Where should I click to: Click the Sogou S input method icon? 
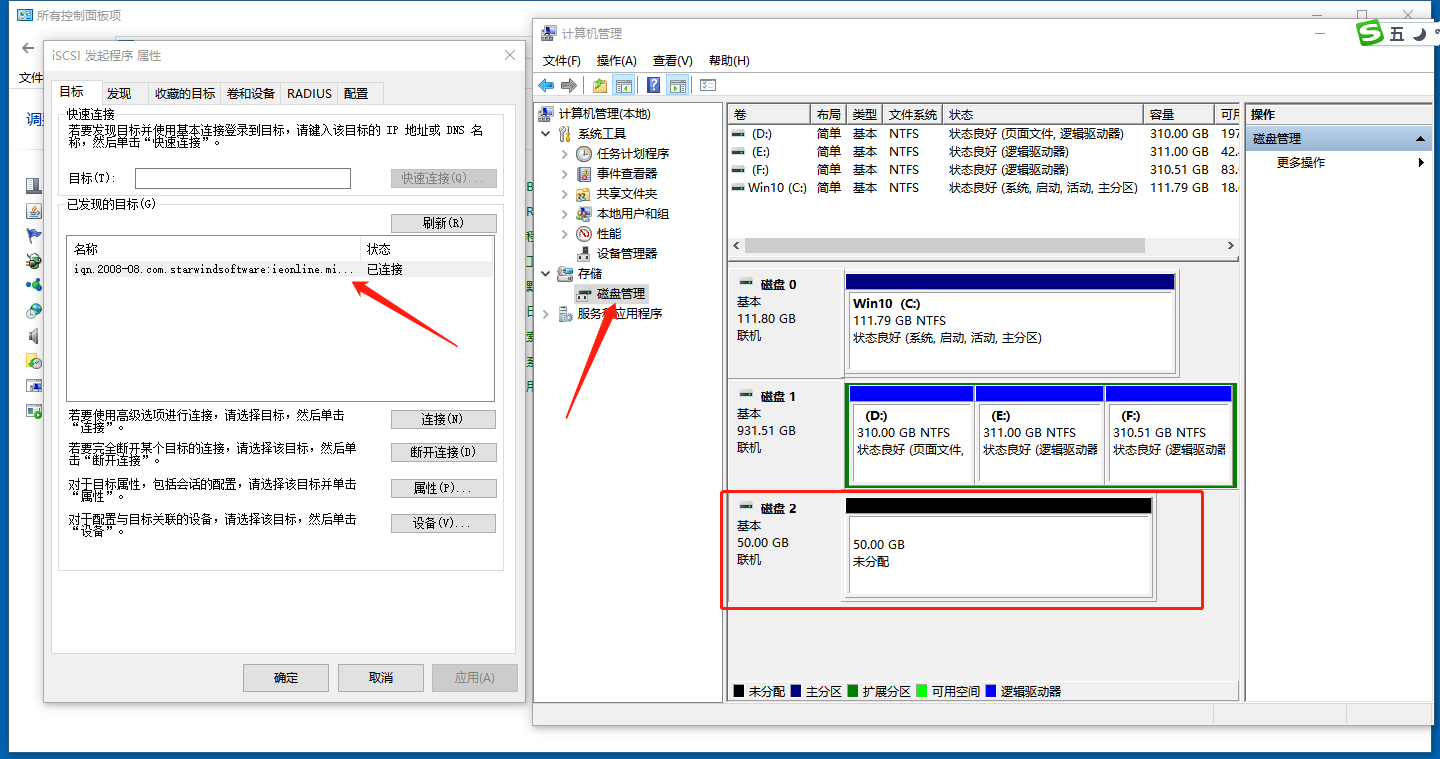pyautogui.click(x=1369, y=33)
